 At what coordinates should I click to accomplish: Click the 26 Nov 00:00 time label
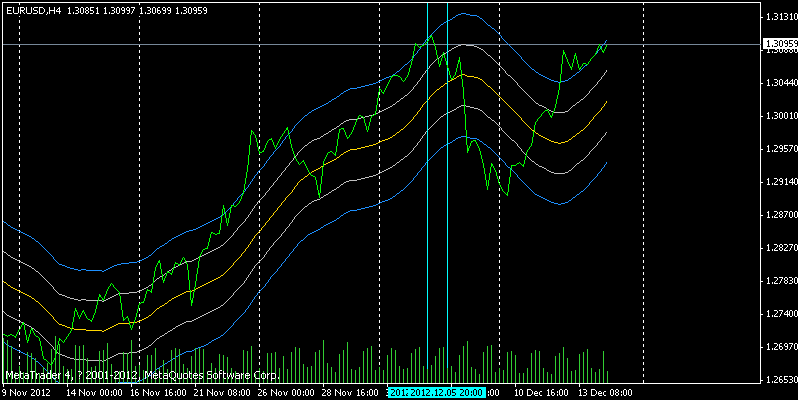point(286,393)
